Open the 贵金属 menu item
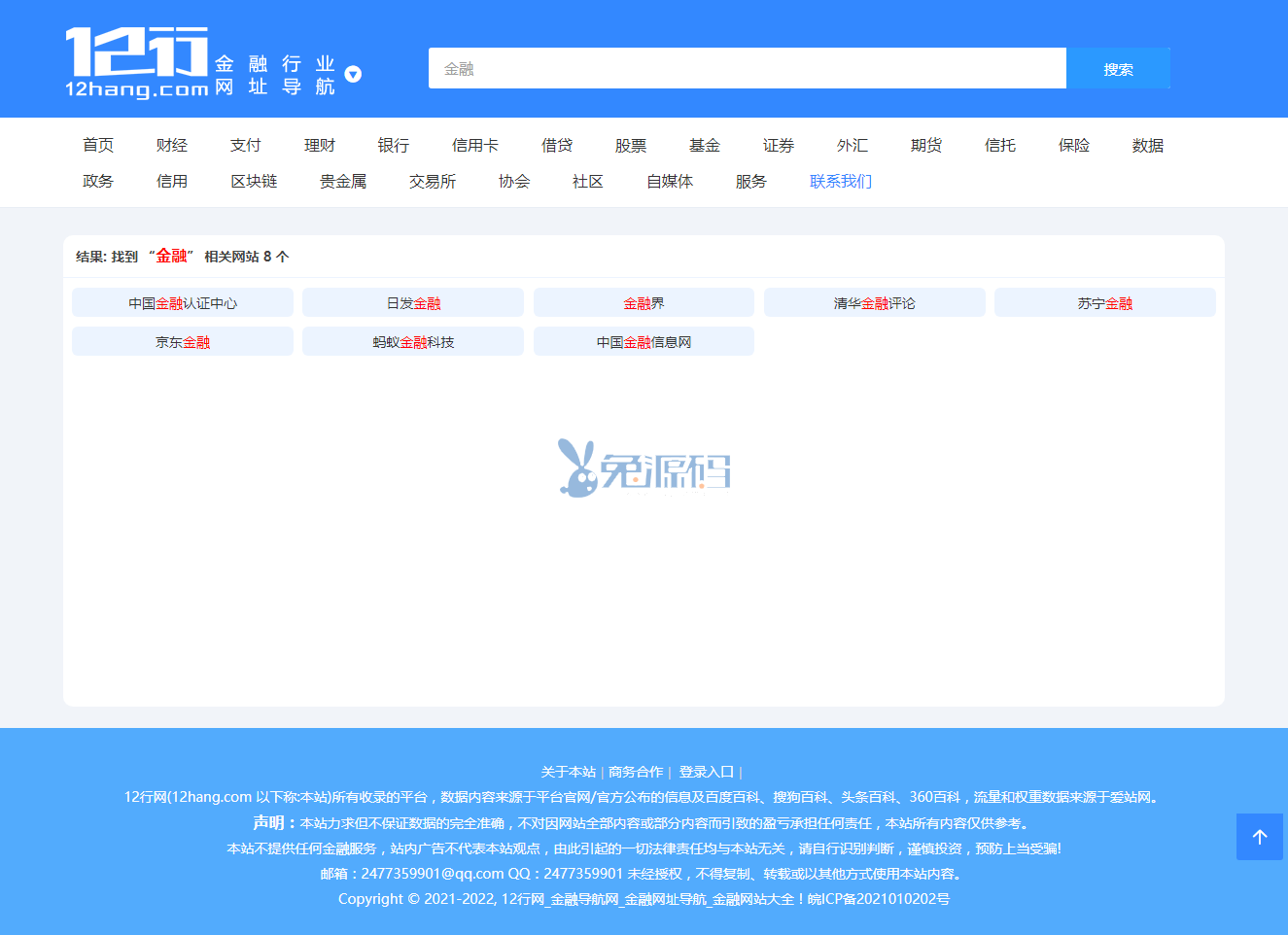 (343, 181)
